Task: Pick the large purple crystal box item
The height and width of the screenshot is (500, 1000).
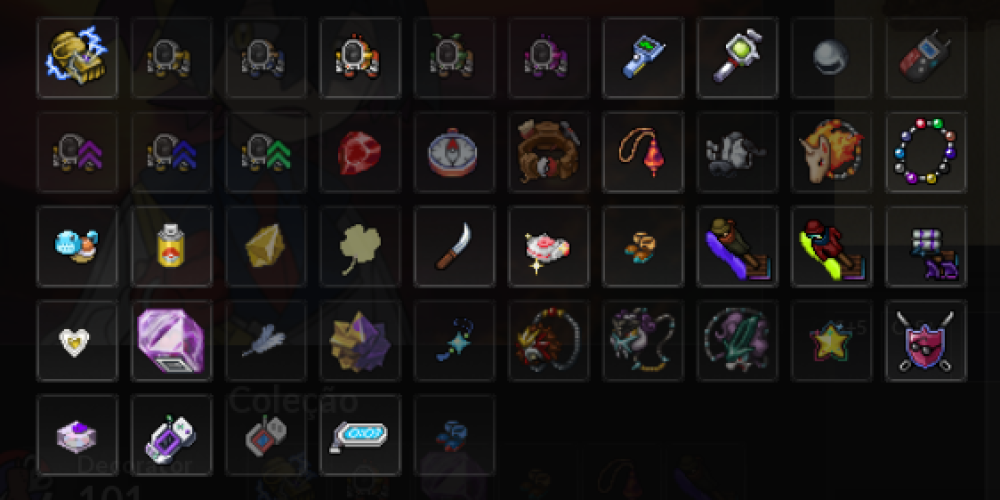Action: point(172,341)
